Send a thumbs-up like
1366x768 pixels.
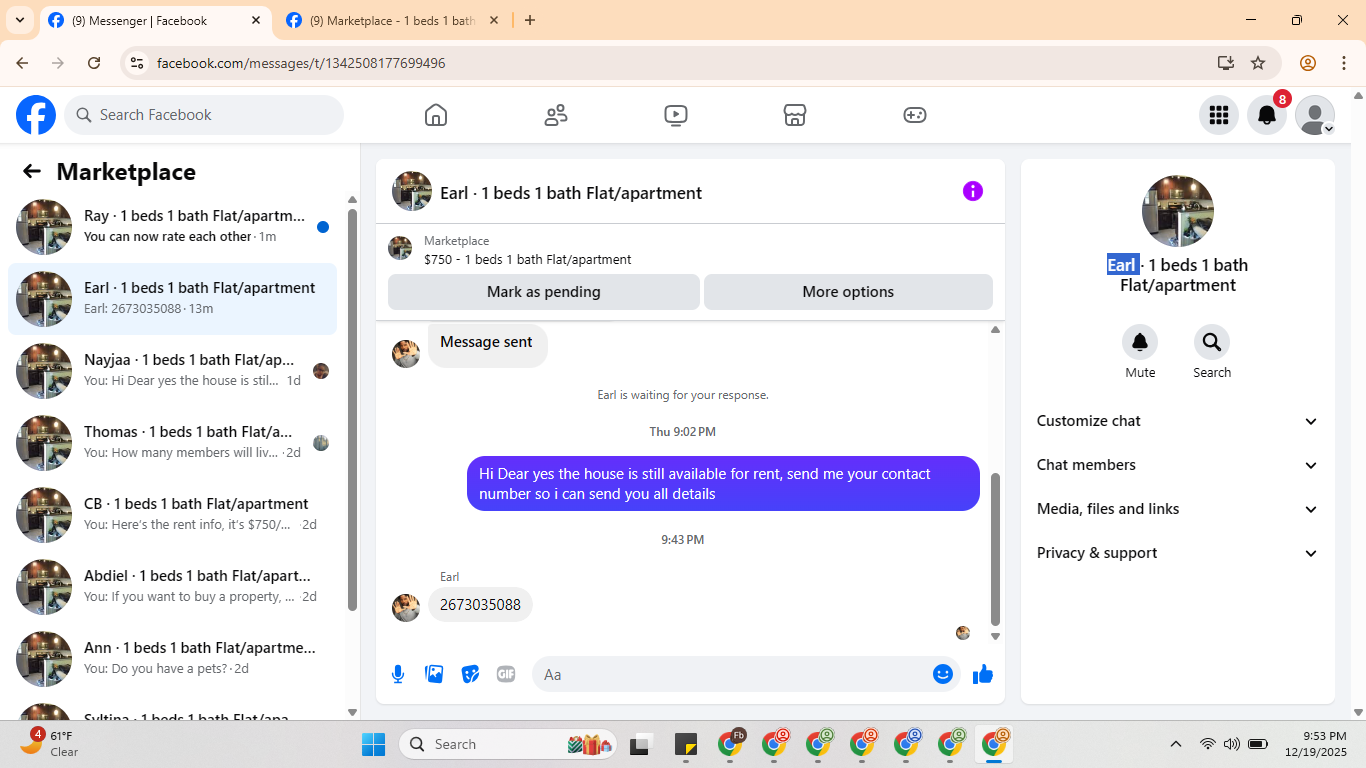[x=983, y=674]
